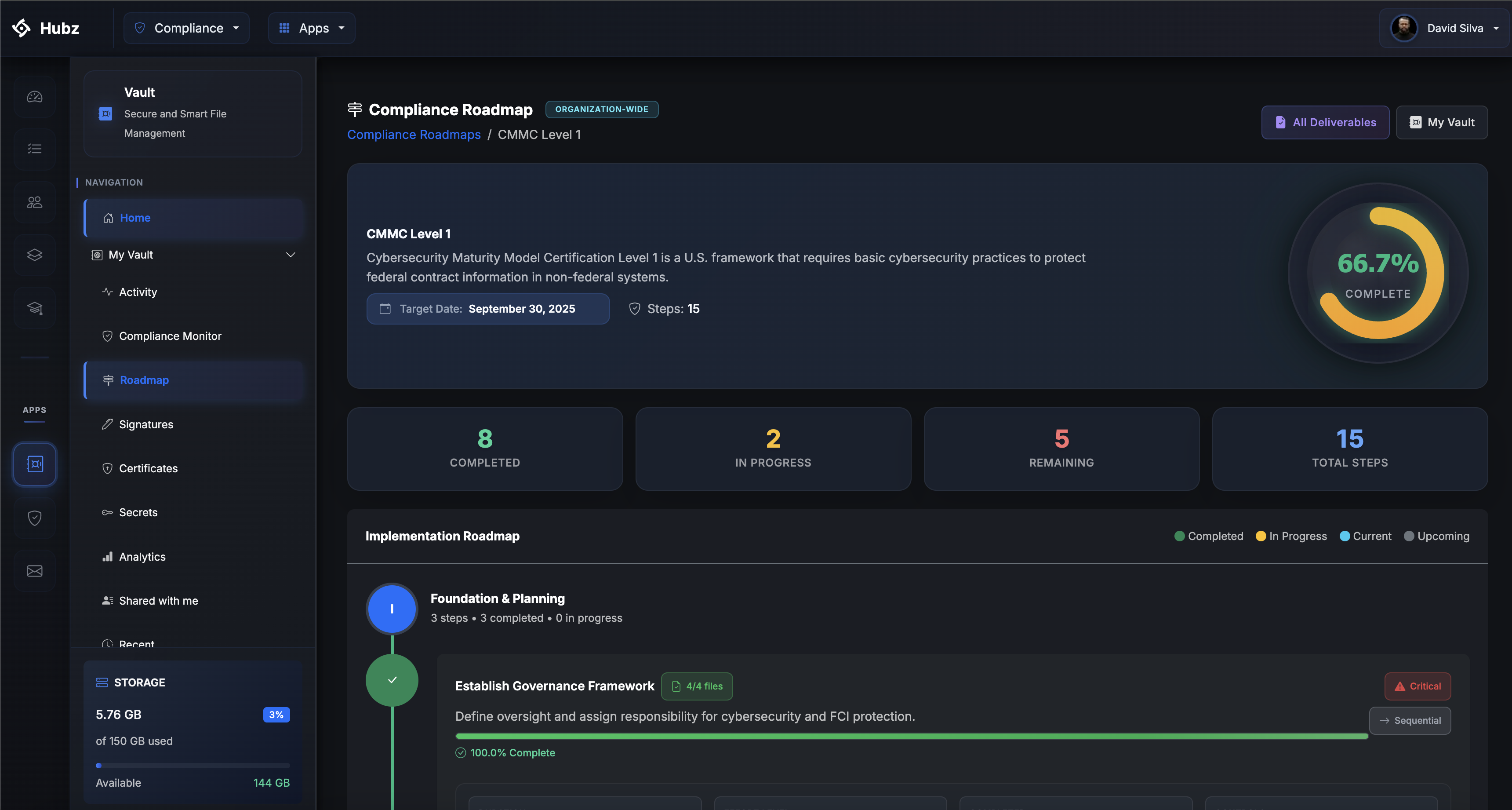This screenshot has height=810, width=1512.
Task: Click the All Deliverables button
Action: [1325, 122]
